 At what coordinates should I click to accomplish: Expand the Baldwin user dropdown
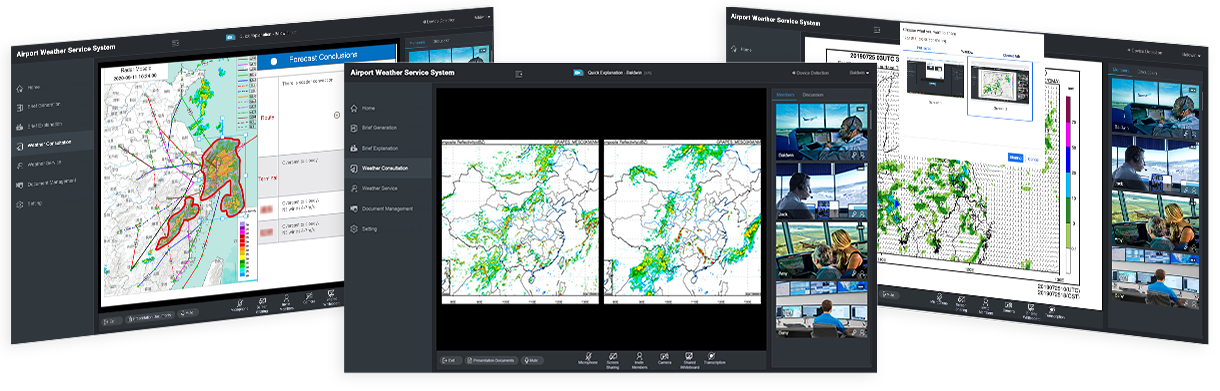[x=859, y=73]
